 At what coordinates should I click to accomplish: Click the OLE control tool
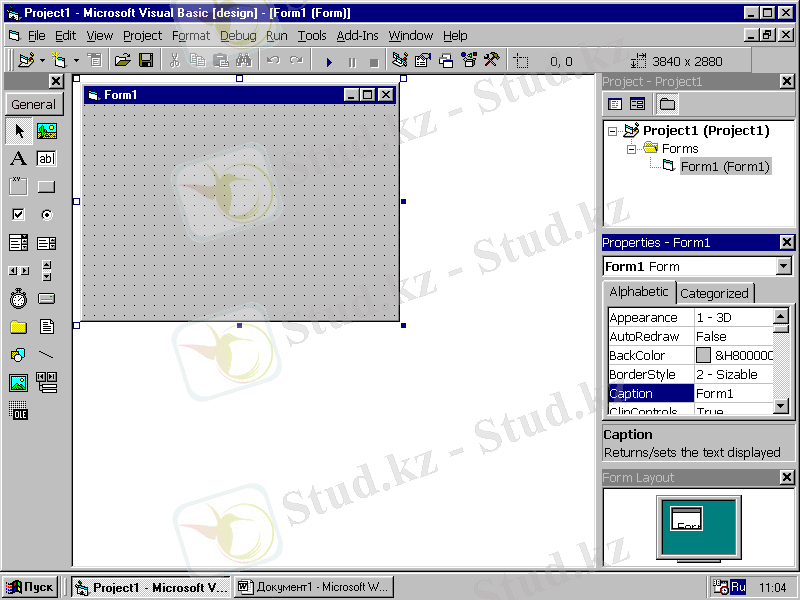[x=18, y=411]
